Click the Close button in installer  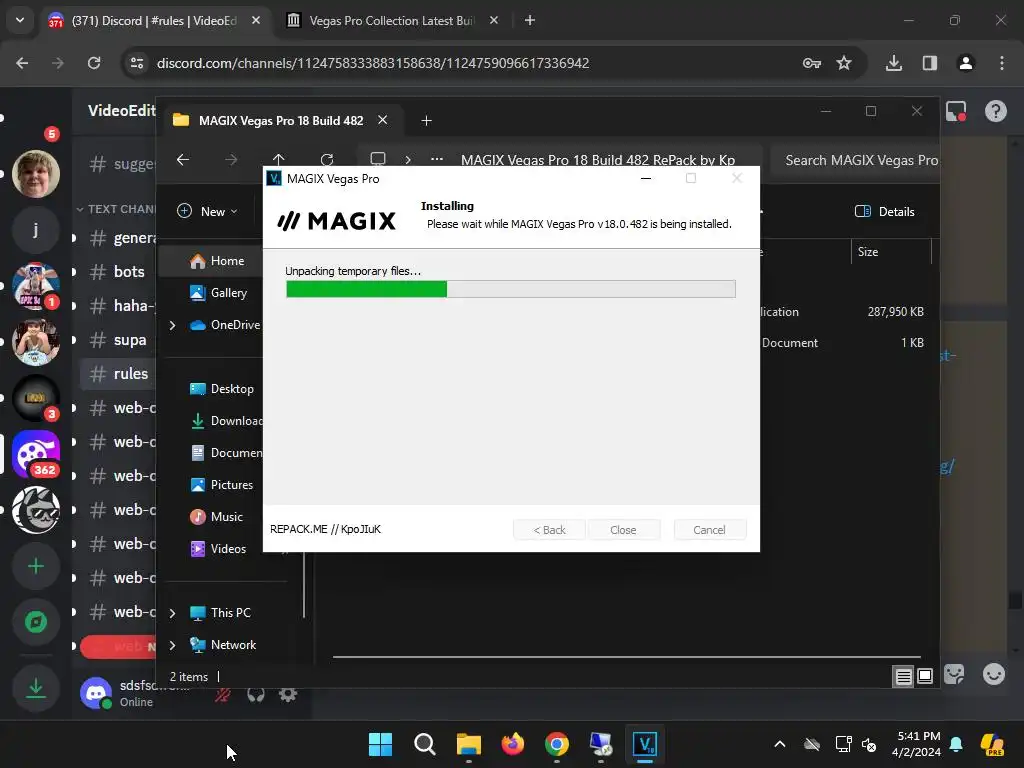pos(623,530)
